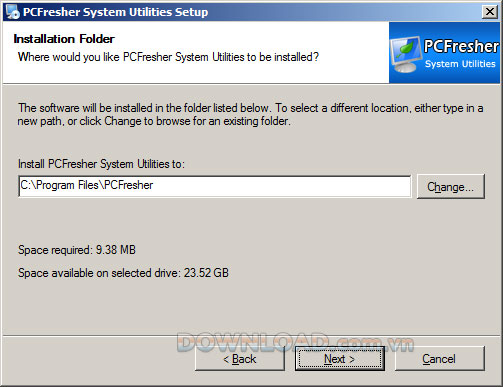Click the PCFresher brand name in banner
The image size is (503, 387).
click(461, 46)
